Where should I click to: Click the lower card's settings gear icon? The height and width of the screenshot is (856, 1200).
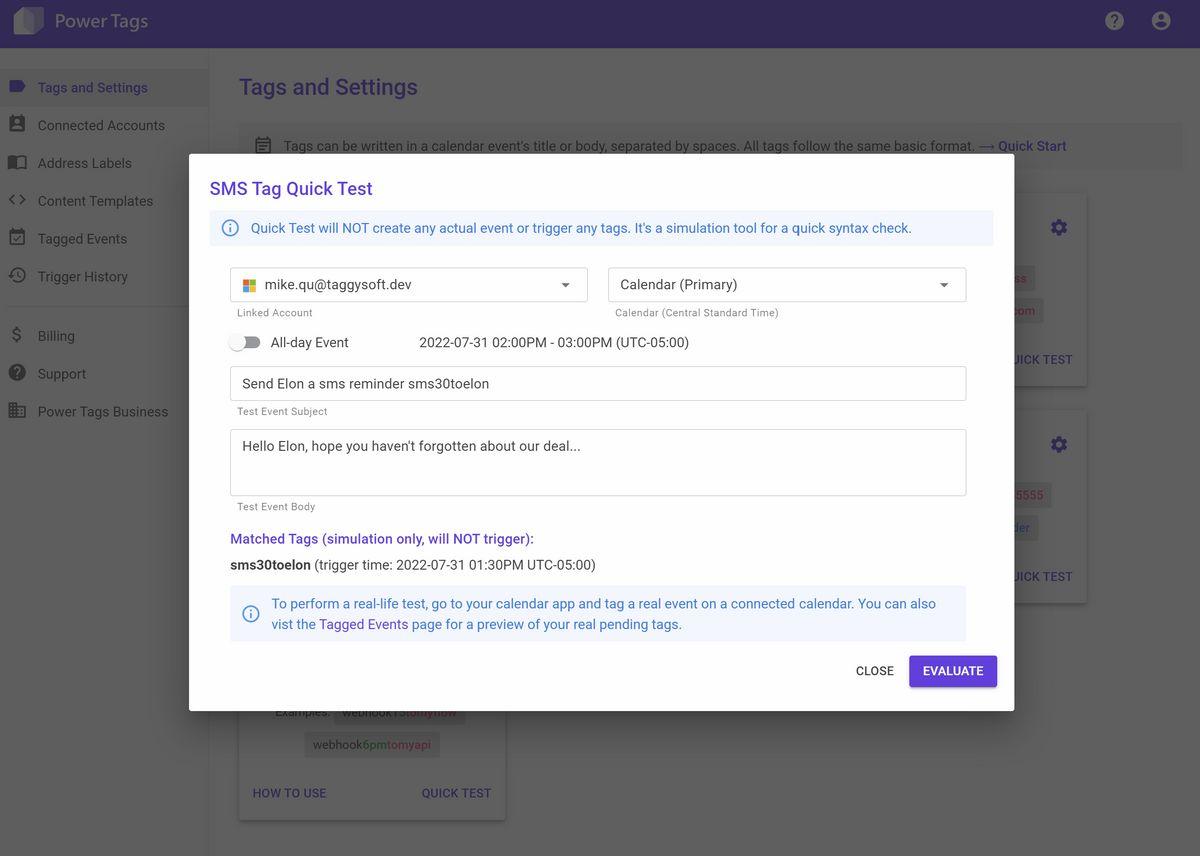click(1059, 444)
